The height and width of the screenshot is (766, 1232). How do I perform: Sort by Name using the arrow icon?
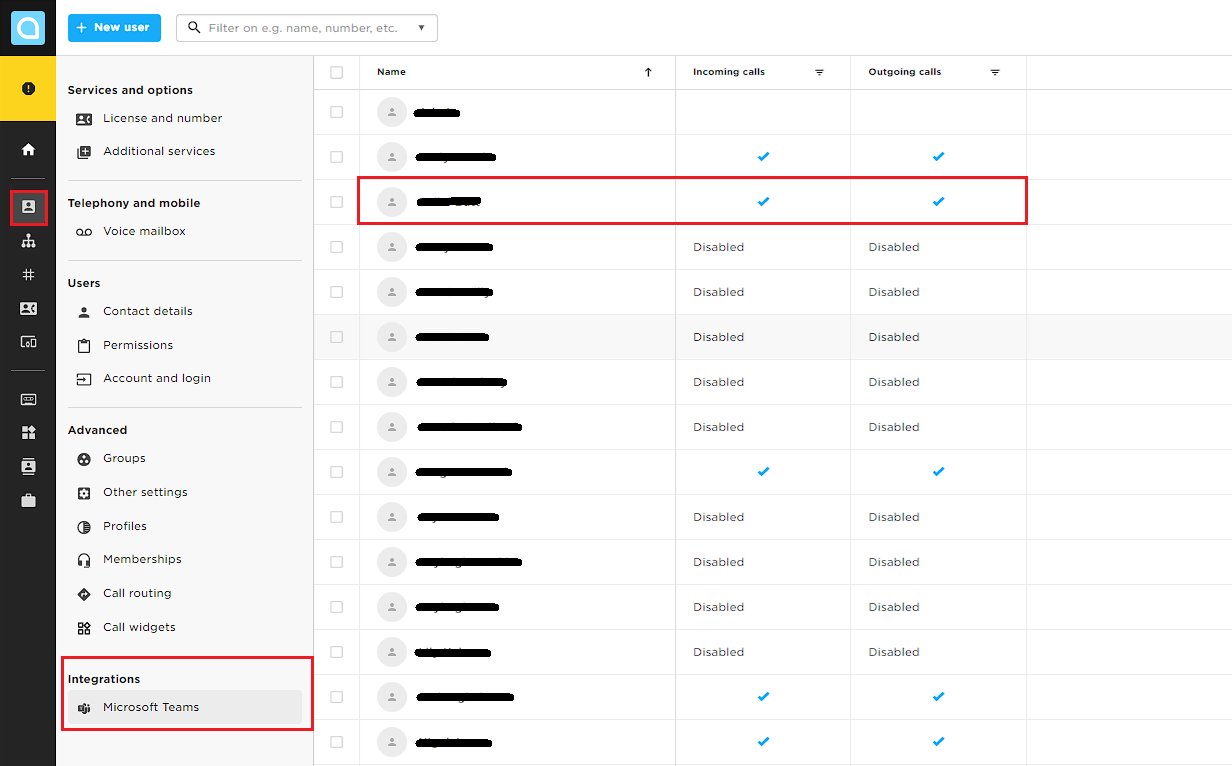[648, 72]
